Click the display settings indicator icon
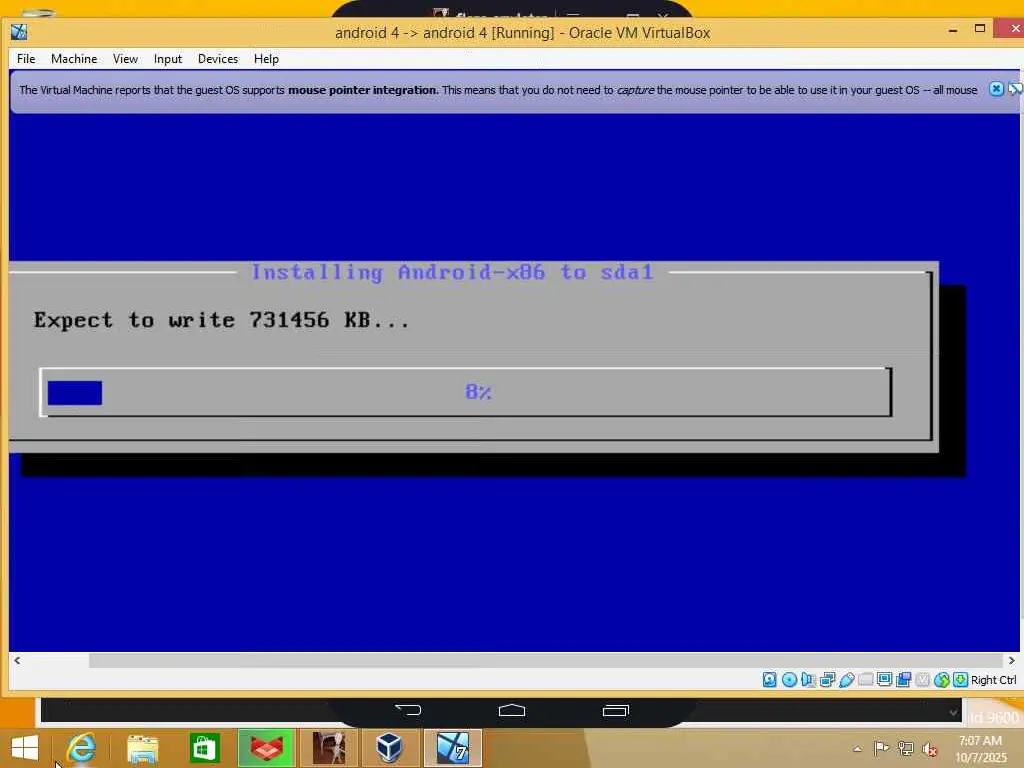This screenshot has width=1024, height=768. tap(884, 680)
